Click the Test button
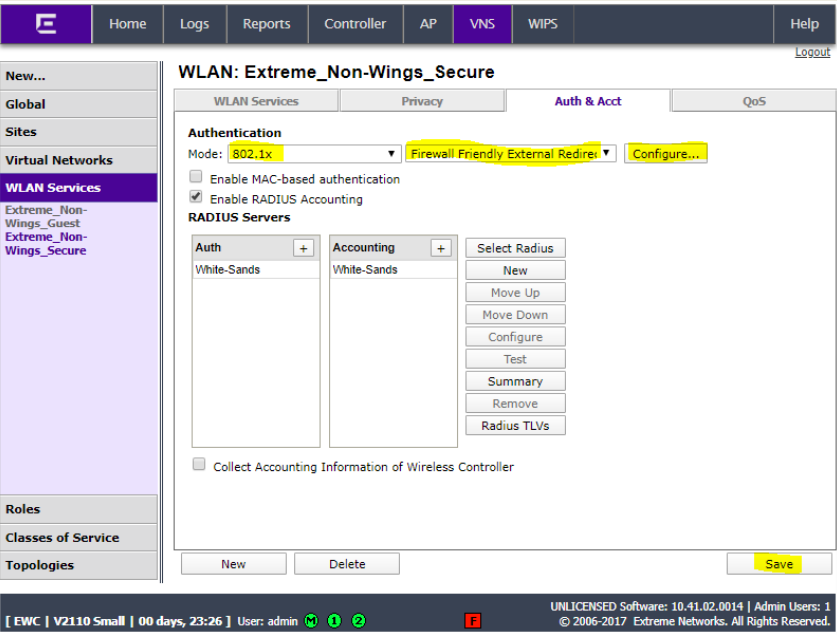Image resolution: width=837 pixels, height=635 pixels. click(515, 359)
